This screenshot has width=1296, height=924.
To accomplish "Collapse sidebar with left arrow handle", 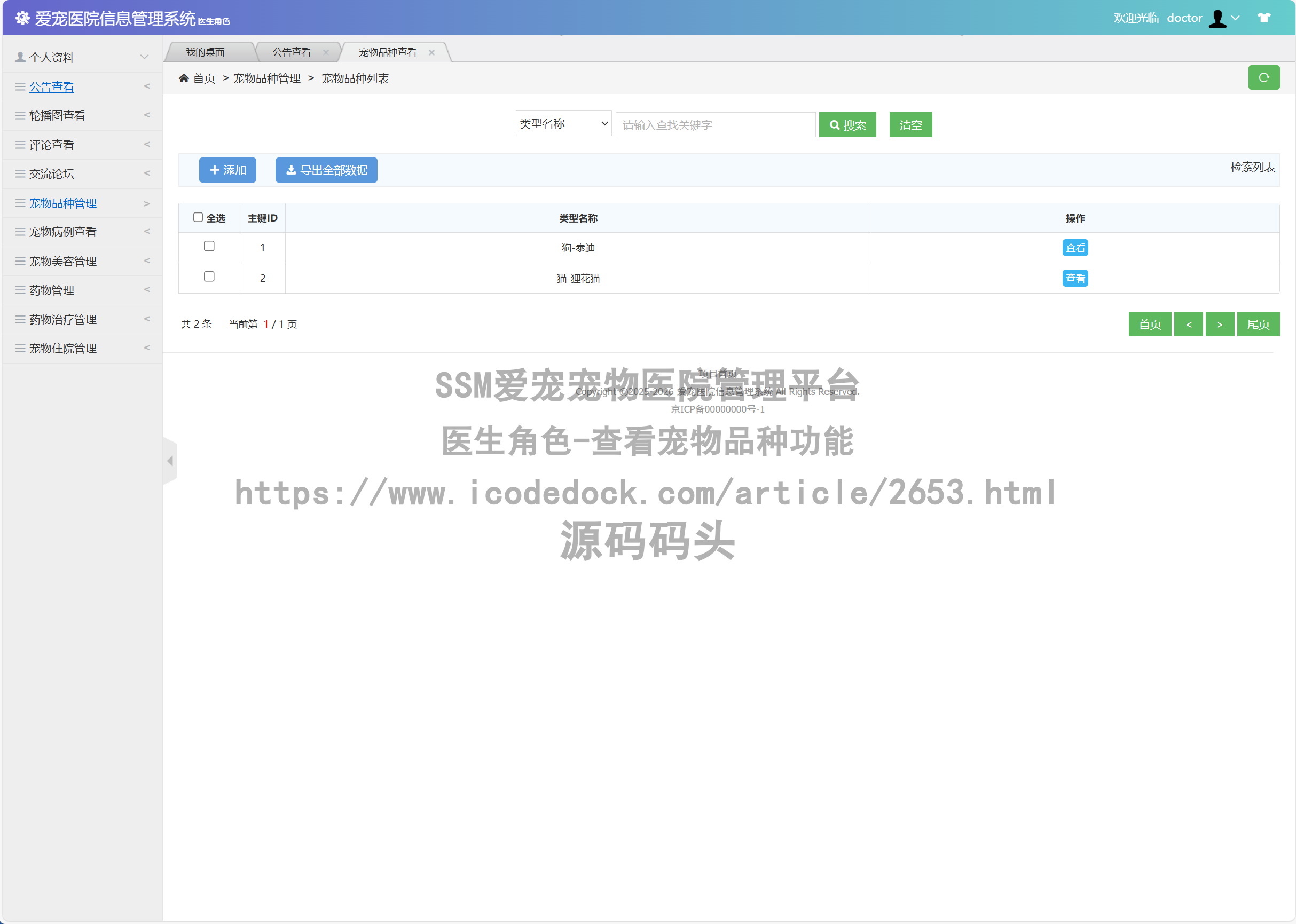I will tap(170, 461).
